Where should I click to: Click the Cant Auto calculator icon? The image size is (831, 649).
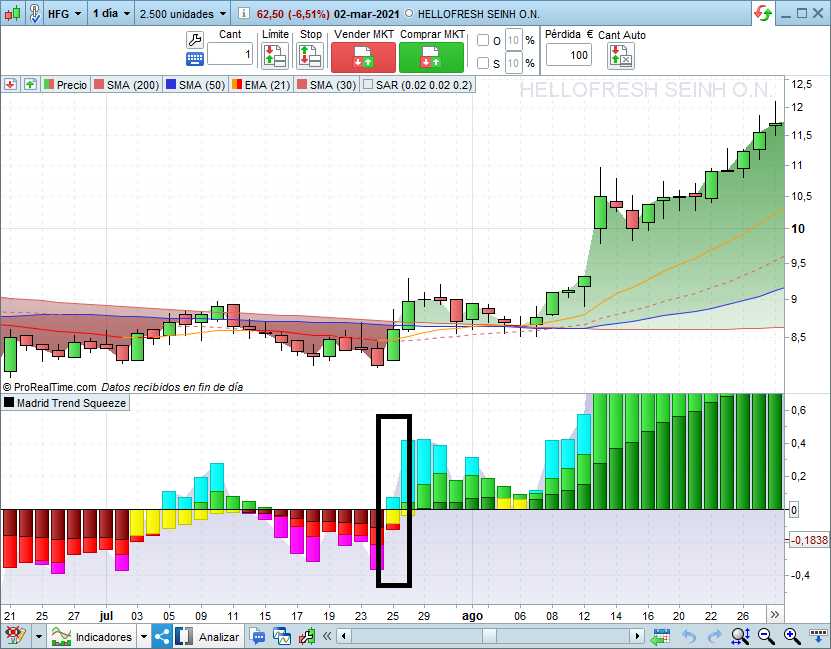621,56
